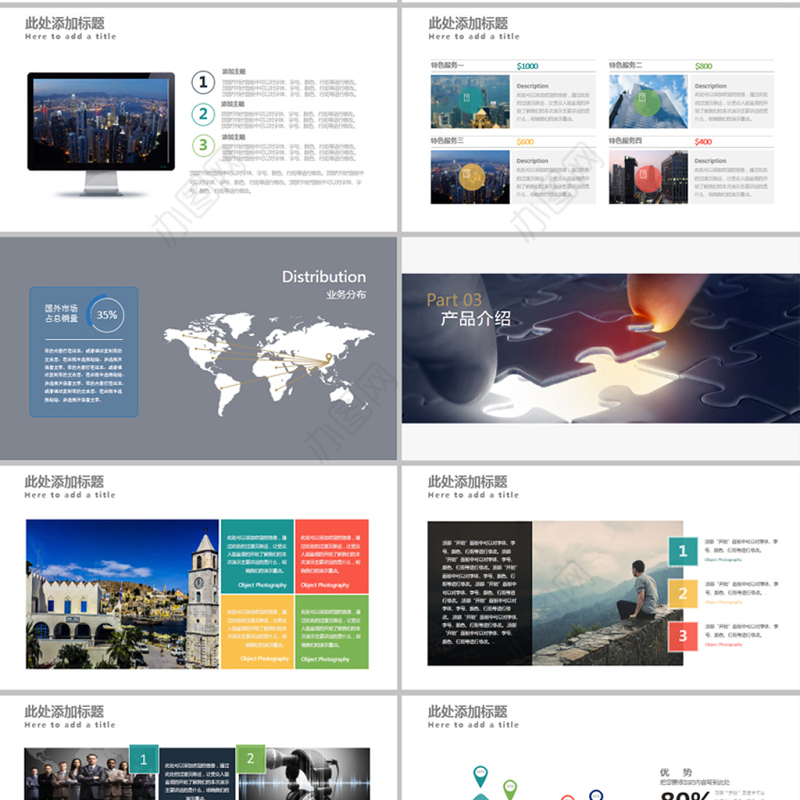Click the business team group photo
Viewport: 800px width, 800px height.
click(x=77, y=775)
